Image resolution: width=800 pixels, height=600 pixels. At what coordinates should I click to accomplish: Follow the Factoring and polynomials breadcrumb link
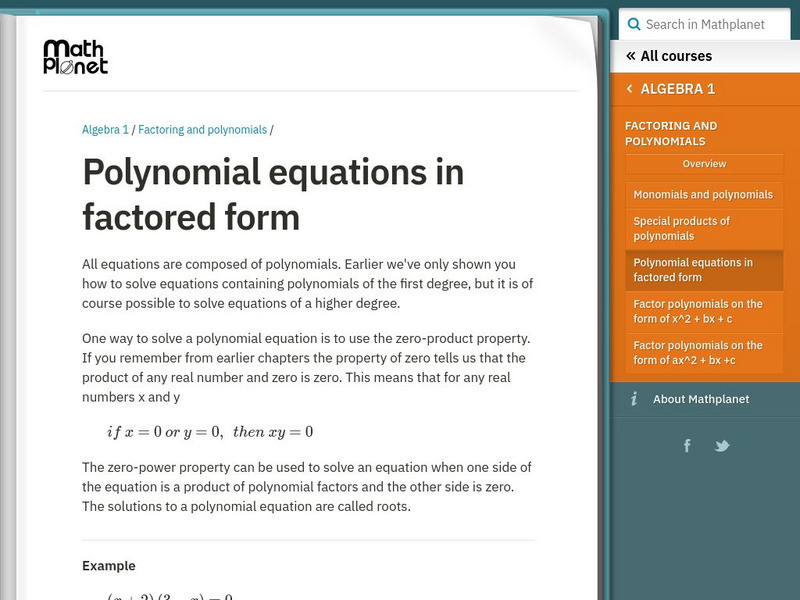pos(203,130)
